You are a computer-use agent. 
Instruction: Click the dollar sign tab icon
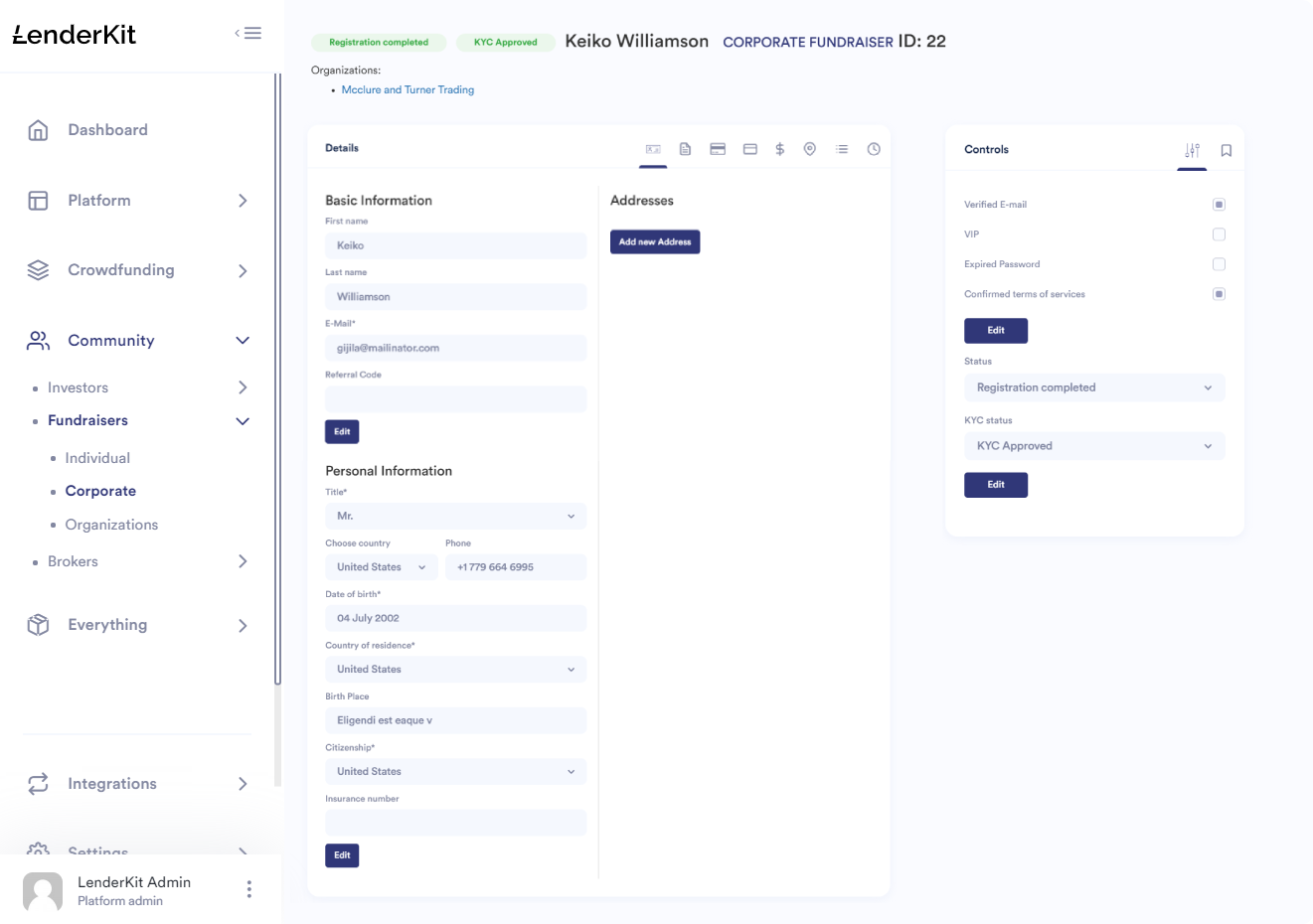780,149
